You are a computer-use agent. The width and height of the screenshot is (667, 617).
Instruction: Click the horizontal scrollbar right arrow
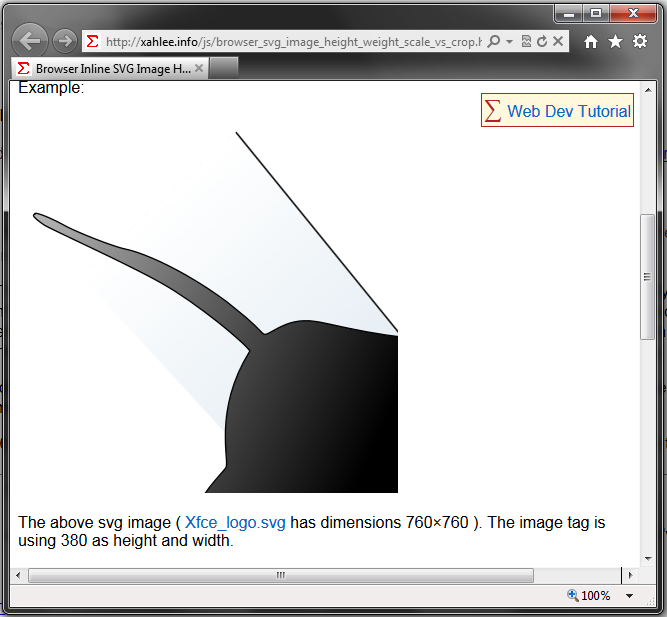[630, 575]
